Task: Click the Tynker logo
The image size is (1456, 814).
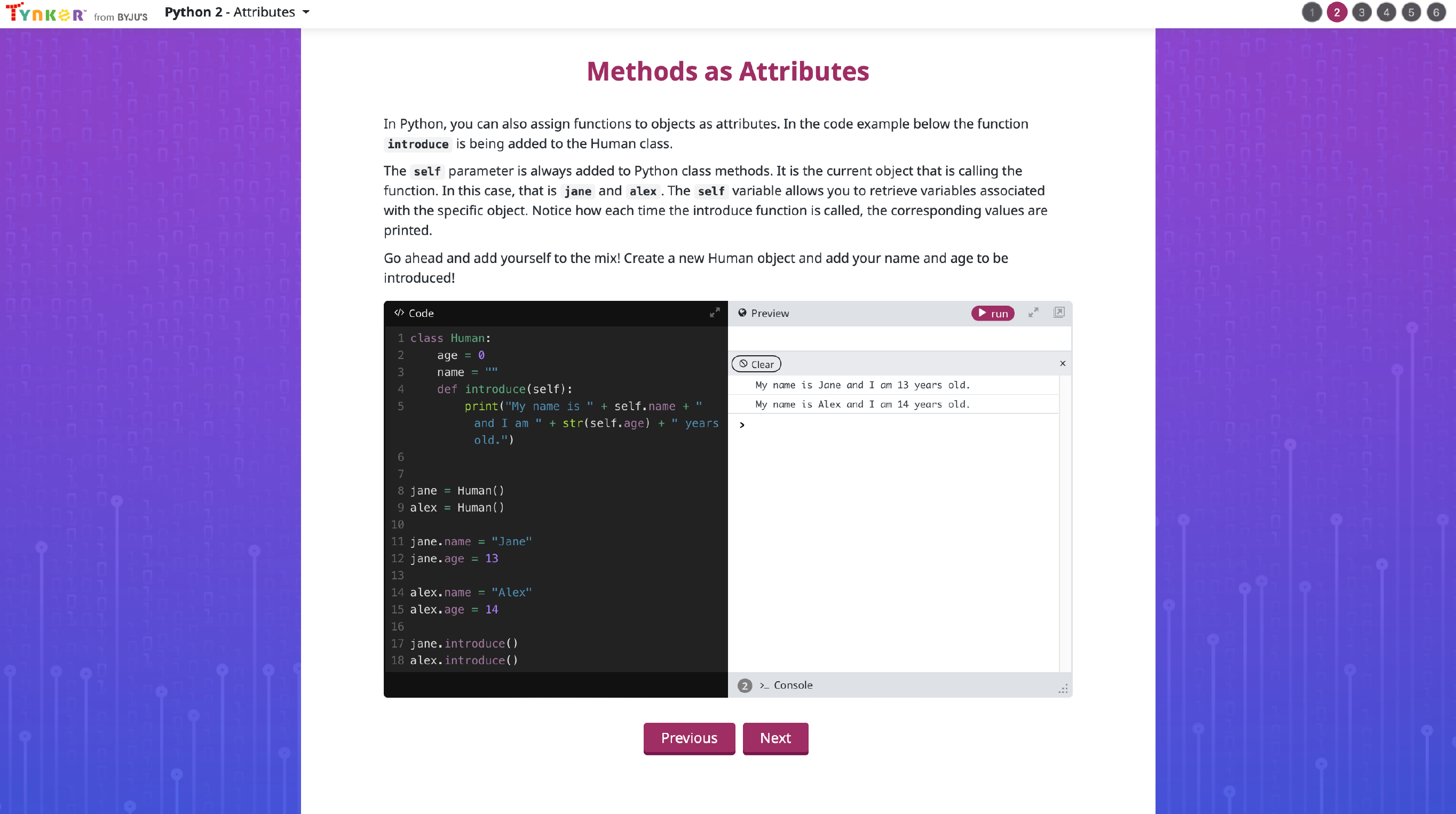Action: [x=46, y=12]
